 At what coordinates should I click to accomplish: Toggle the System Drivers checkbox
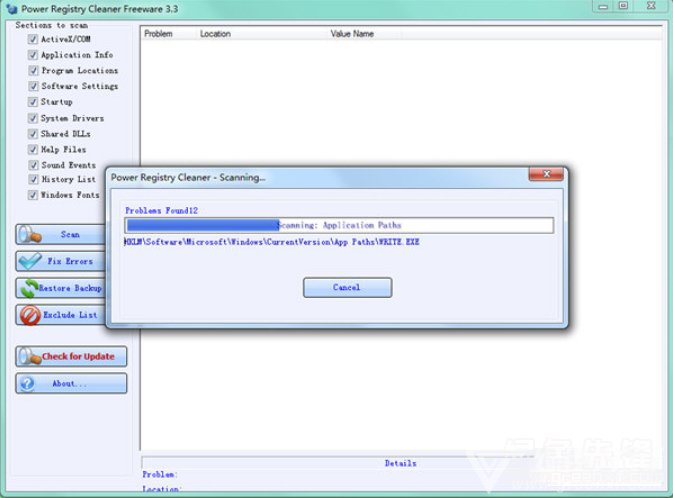tap(33, 118)
